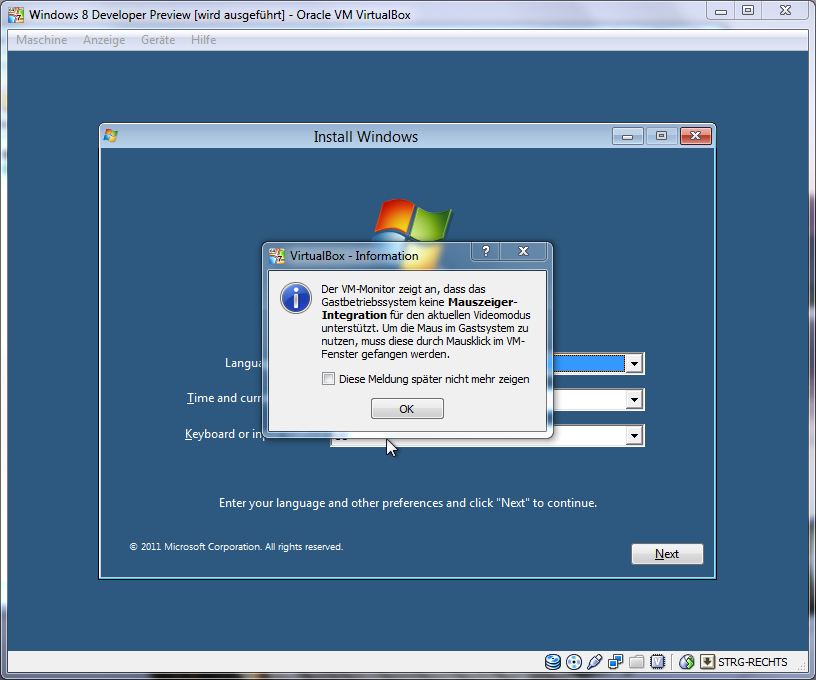Open the Hilfe menu

(203, 40)
